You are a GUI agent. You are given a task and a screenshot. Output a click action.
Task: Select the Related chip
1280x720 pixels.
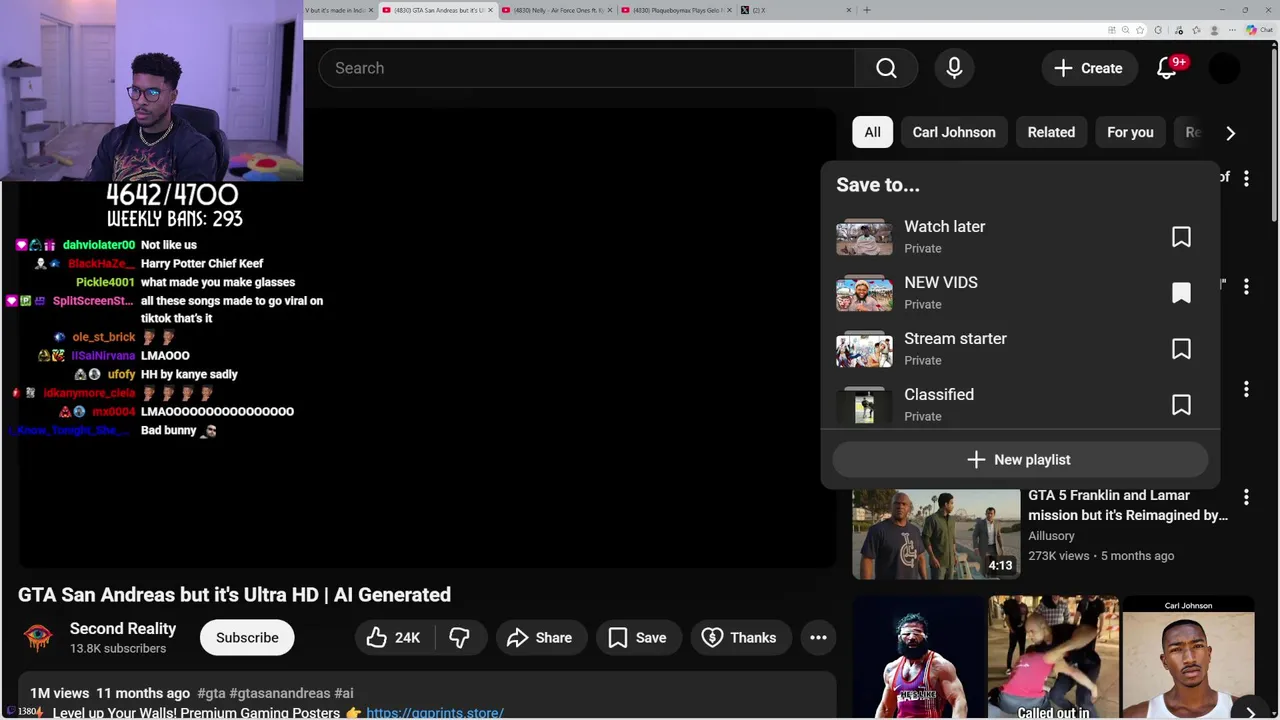click(1051, 132)
